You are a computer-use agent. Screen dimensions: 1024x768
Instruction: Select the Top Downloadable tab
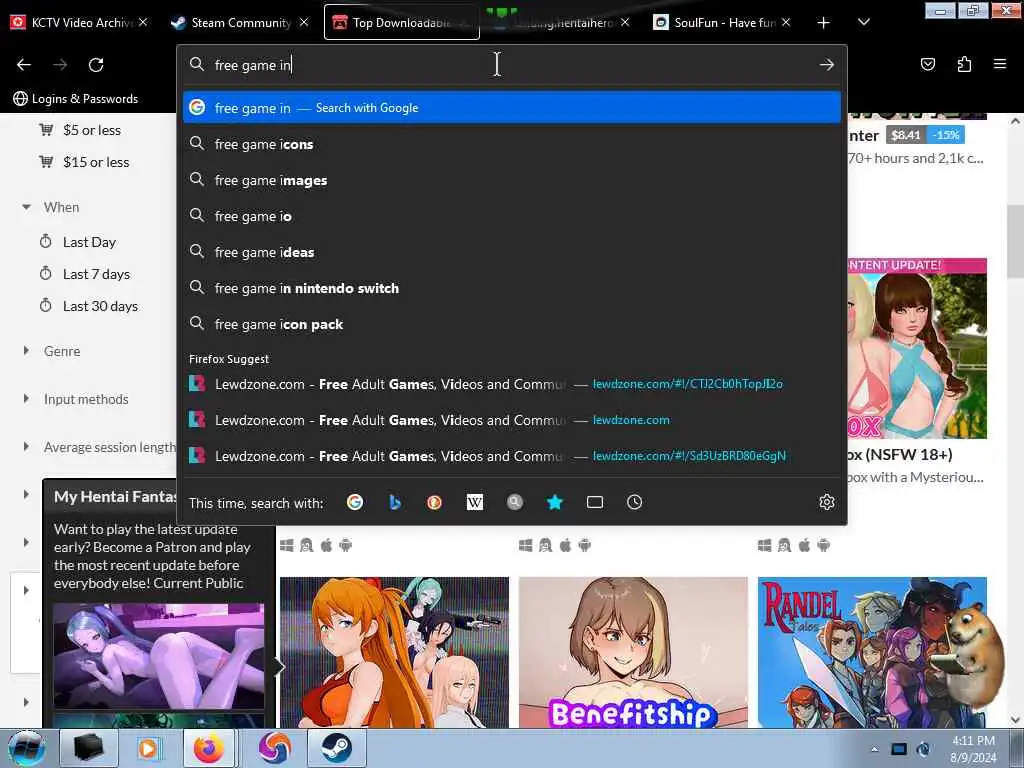402,22
